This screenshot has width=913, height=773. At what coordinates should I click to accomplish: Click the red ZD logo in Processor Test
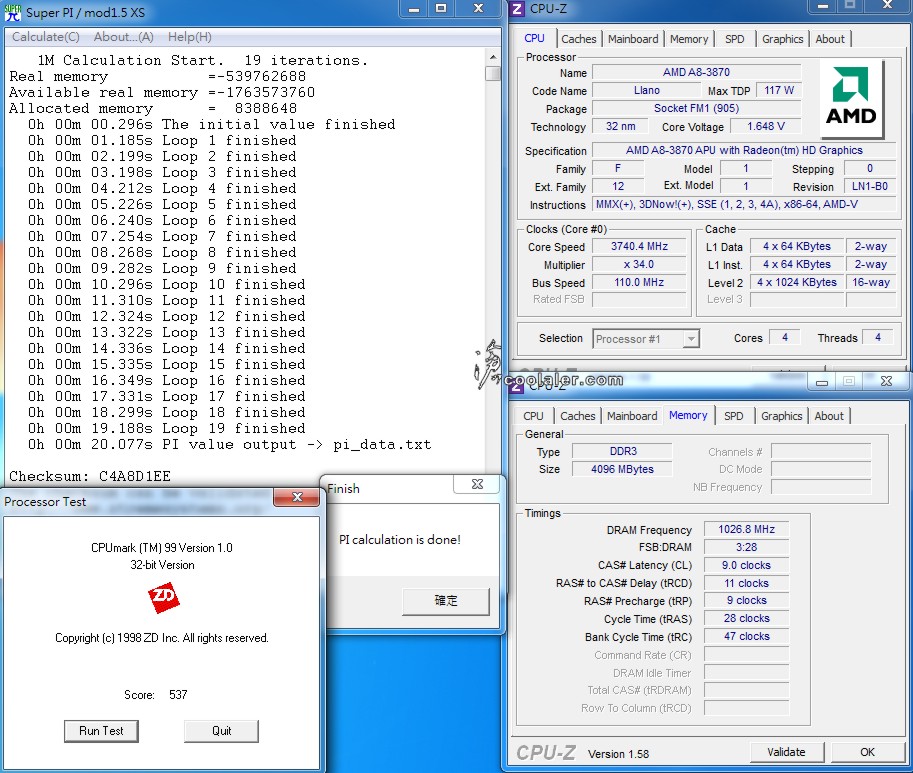[x=163, y=597]
